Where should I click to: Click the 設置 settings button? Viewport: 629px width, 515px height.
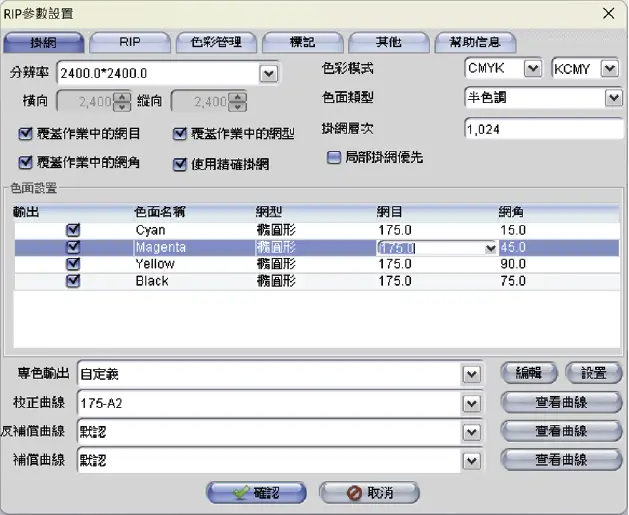point(593,373)
